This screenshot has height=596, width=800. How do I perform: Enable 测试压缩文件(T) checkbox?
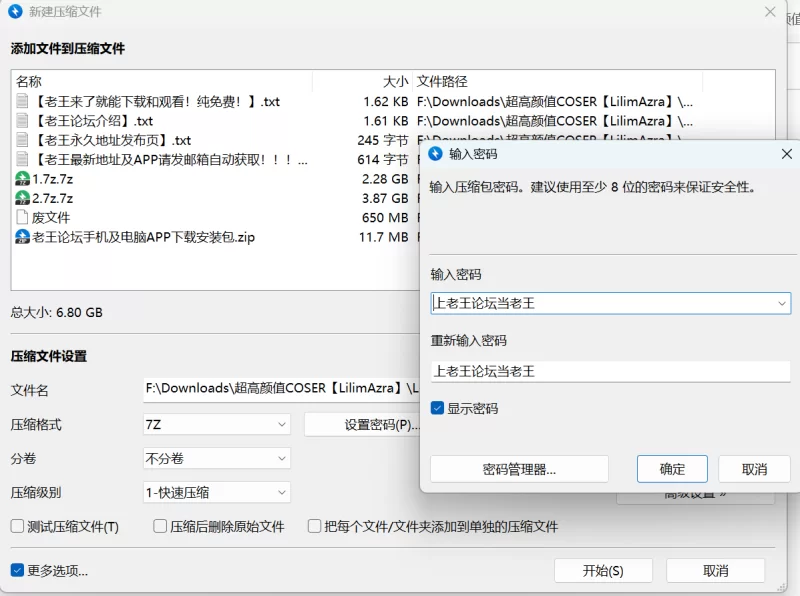[x=17, y=526]
